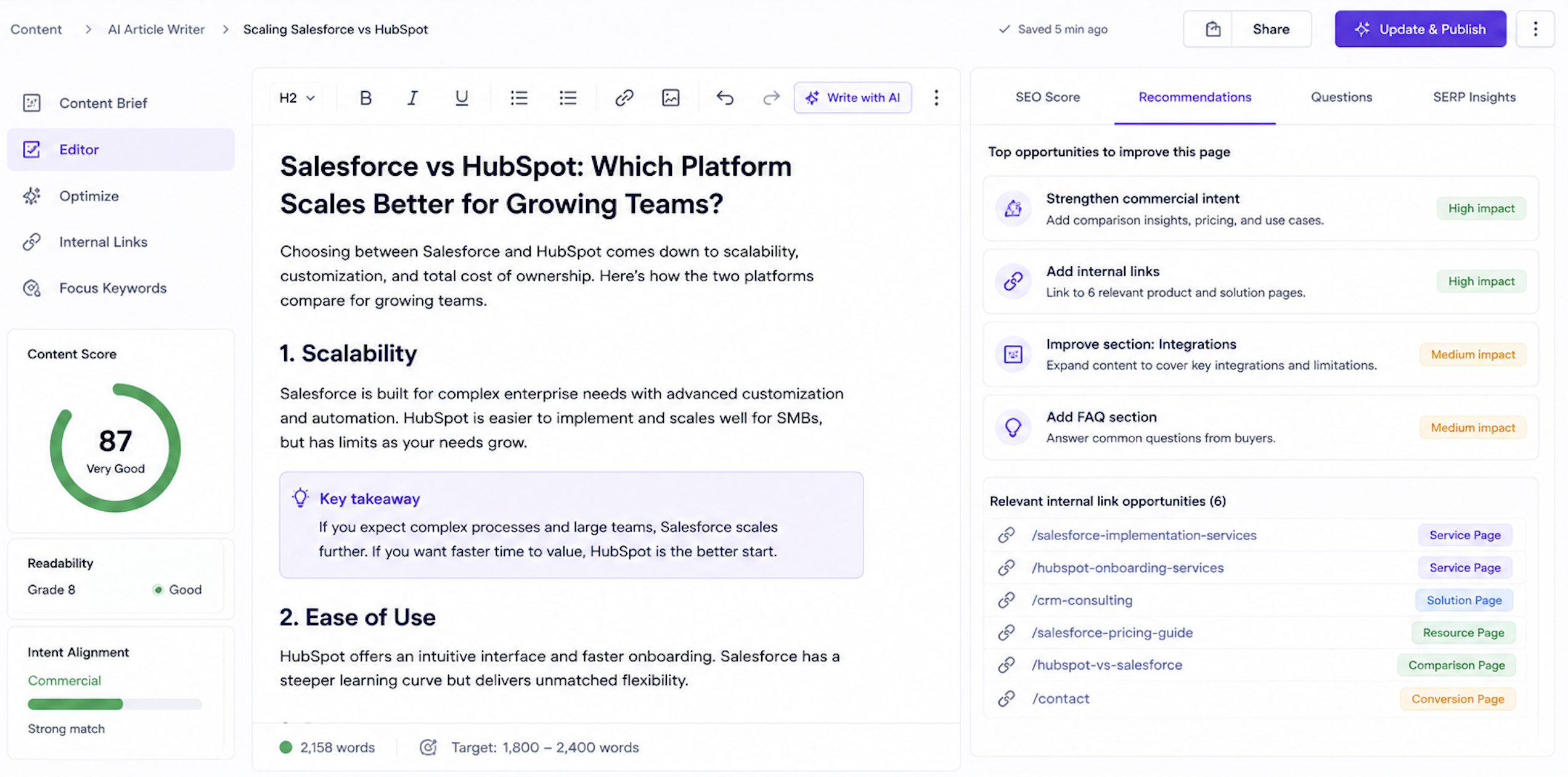Click the Strong match label
This screenshot has width=1568, height=777.
(x=66, y=729)
